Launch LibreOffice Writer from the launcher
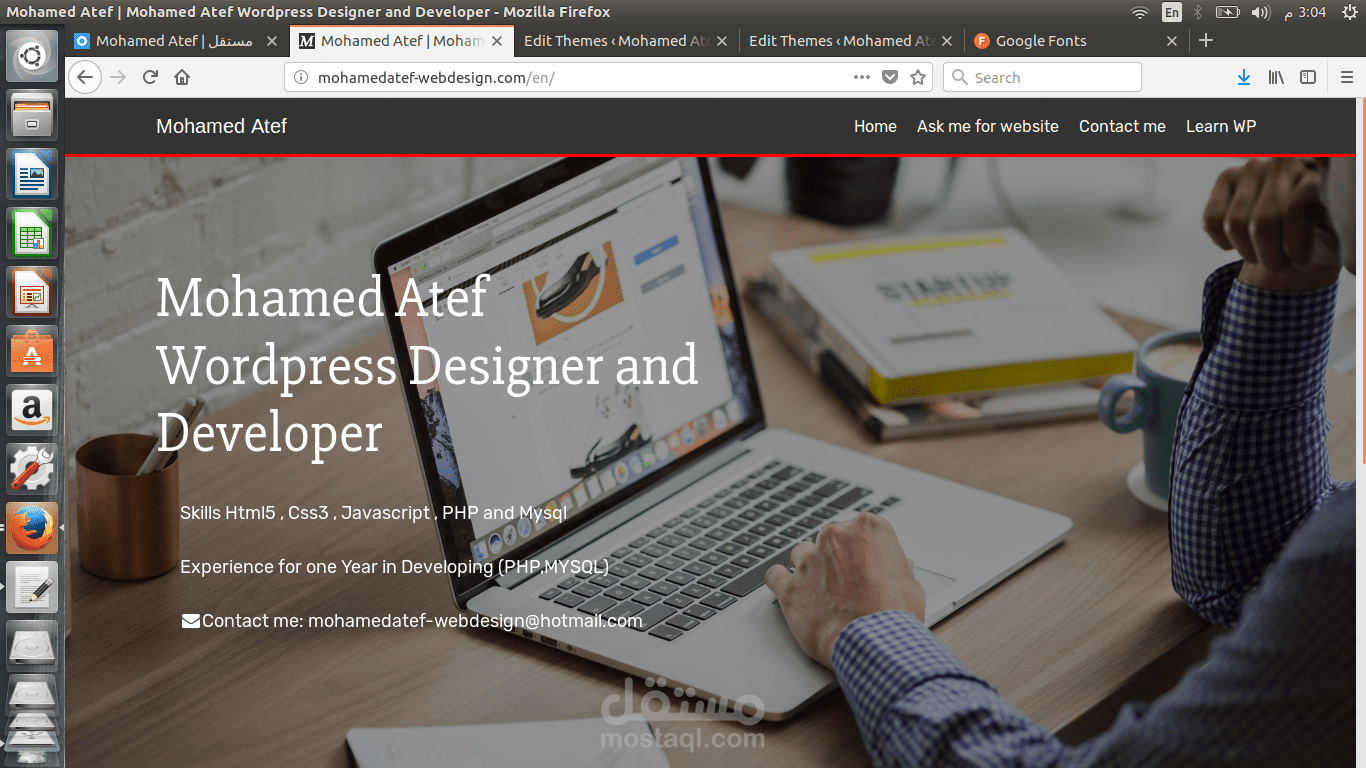Image resolution: width=1366 pixels, height=768 pixels. [32, 175]
